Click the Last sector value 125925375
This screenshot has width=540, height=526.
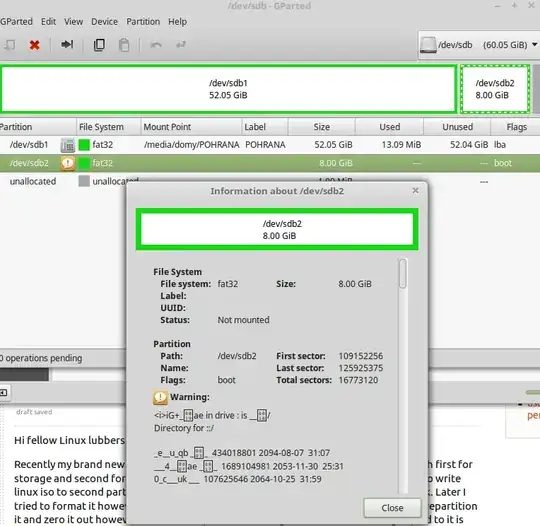361,368
